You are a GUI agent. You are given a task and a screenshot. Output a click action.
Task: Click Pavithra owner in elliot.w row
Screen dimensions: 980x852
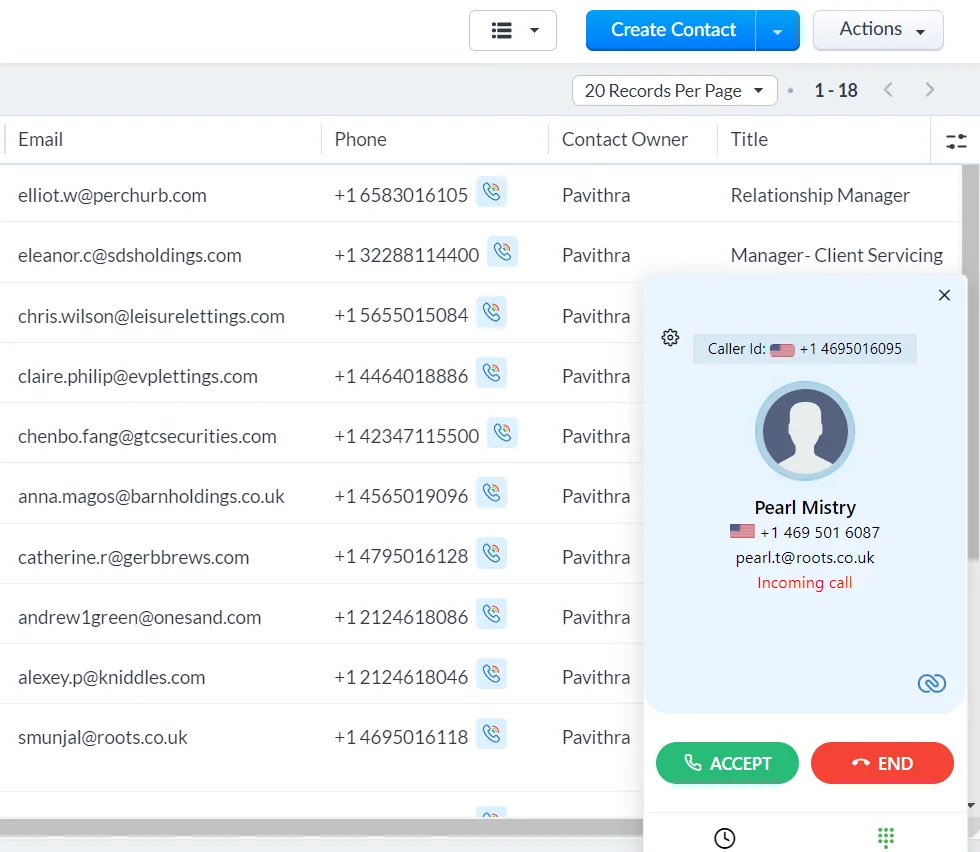pyautogui.click(x=596, y=196)
